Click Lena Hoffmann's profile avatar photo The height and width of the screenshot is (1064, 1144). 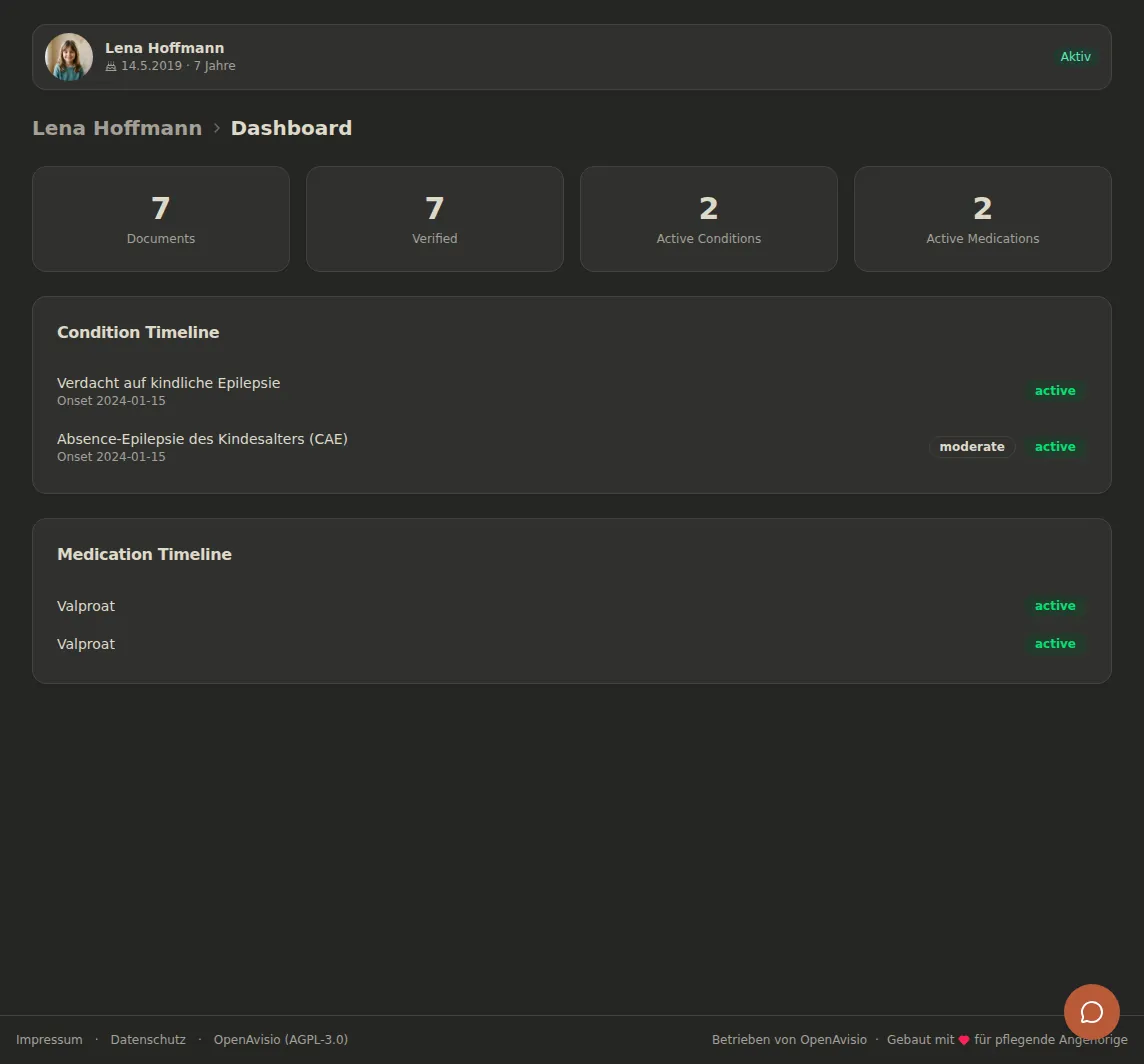point(69,57)
